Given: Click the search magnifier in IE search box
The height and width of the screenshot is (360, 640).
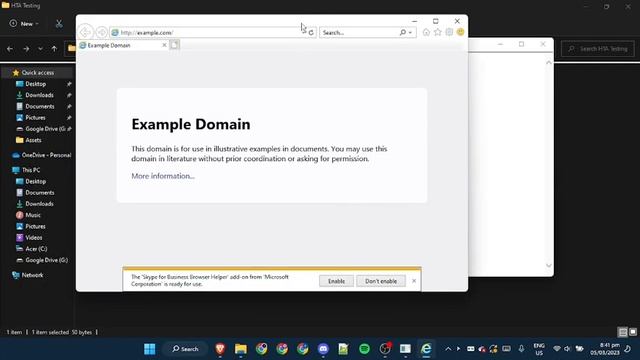Looking at the screenshot, I should pyautogui.click(x=402, y=32).
